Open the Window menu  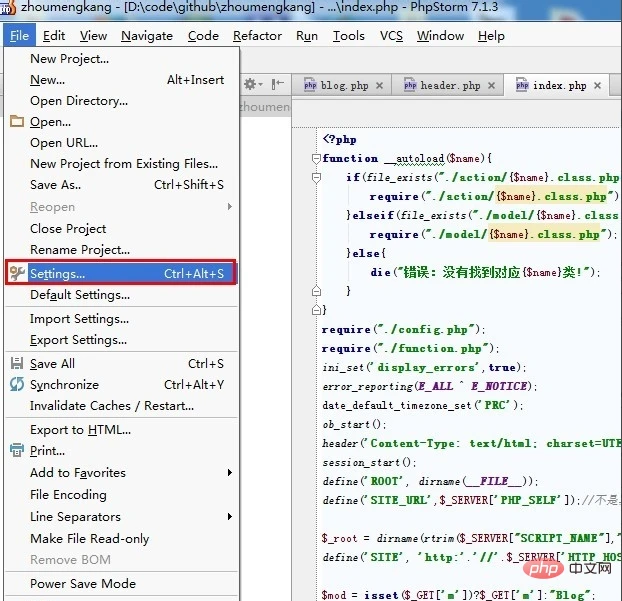coord(440,36)
